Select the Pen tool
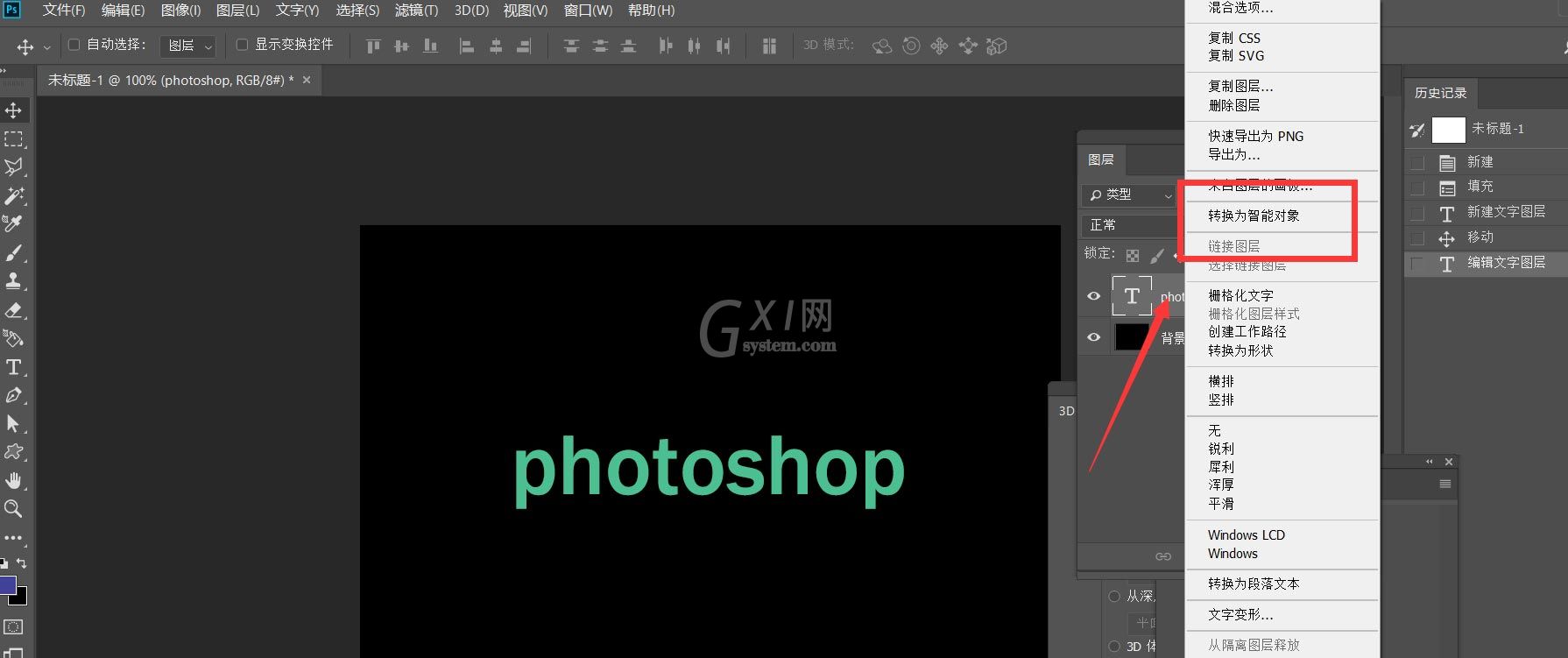Viewport: 1568px width, 658px height. click(x=13, y=395)
